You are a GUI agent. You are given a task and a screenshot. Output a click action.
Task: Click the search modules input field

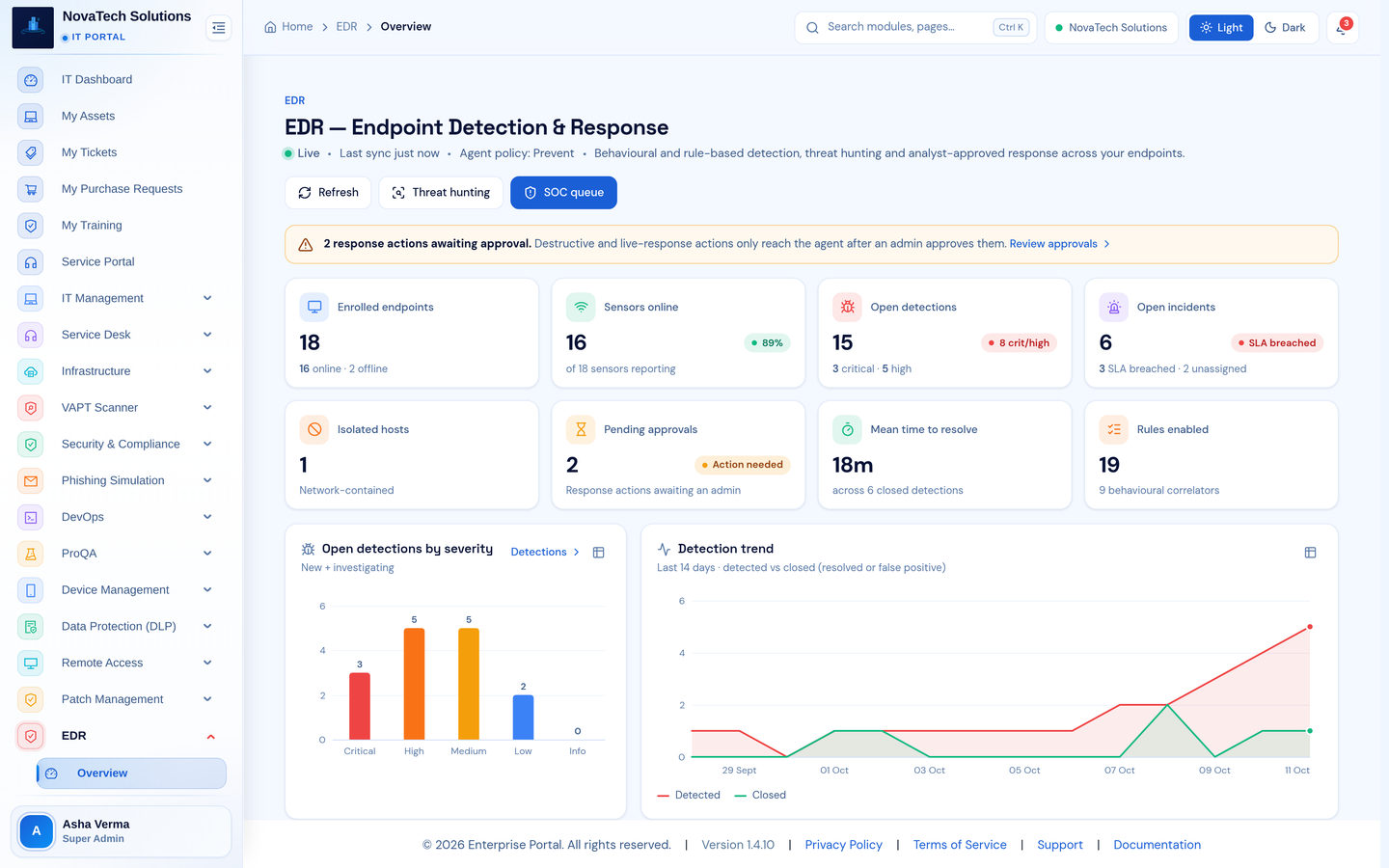tap(915, 28)
